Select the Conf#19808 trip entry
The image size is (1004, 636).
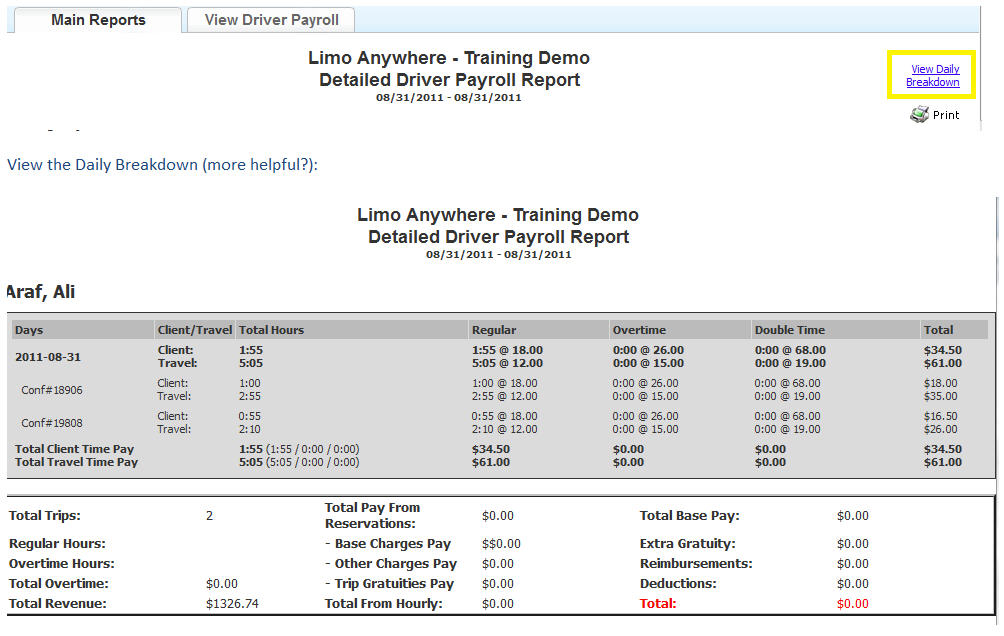coord(52,423)
